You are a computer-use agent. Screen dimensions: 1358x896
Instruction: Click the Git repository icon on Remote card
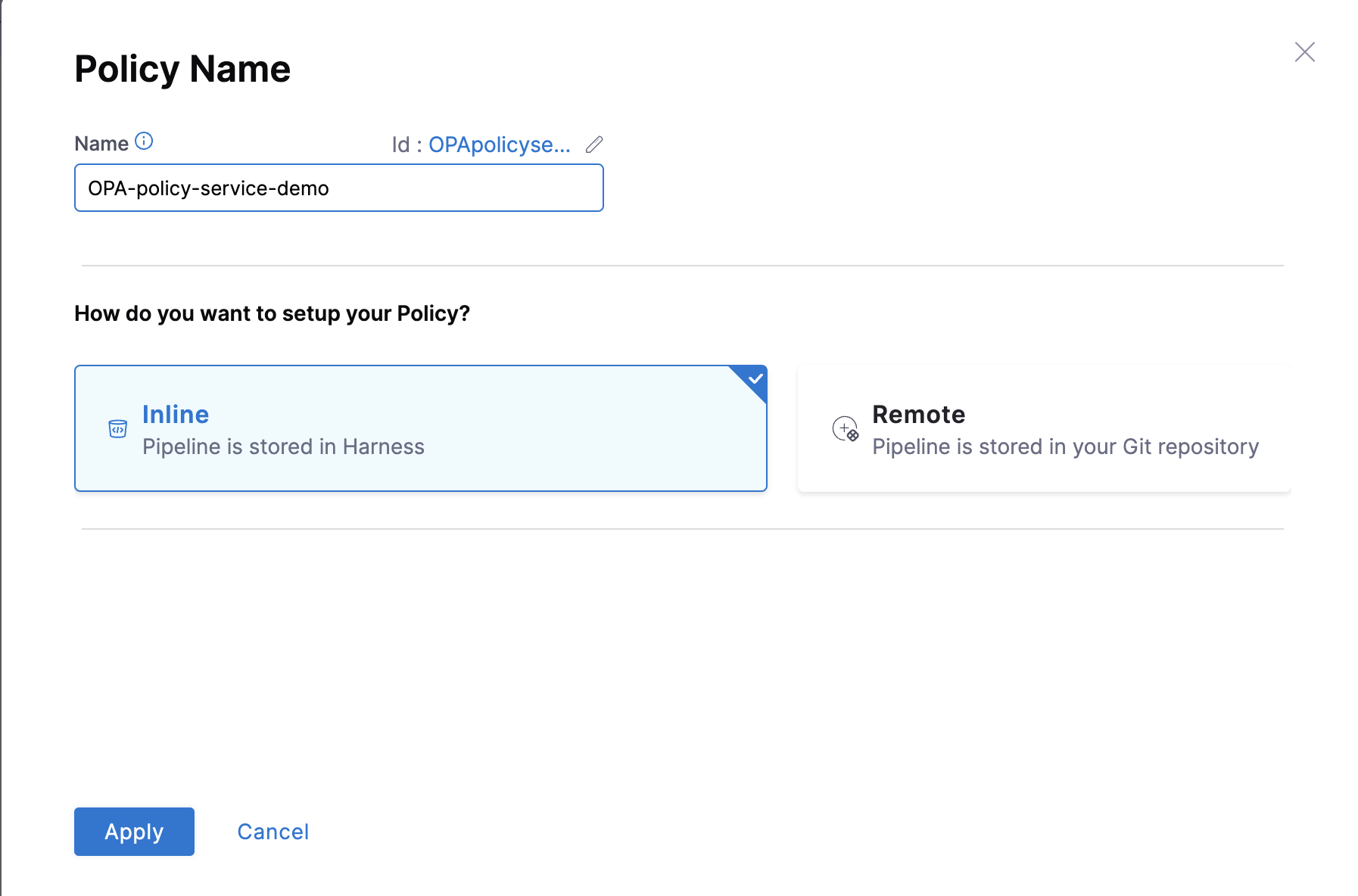pyautogui.click(x=846, y=429)
